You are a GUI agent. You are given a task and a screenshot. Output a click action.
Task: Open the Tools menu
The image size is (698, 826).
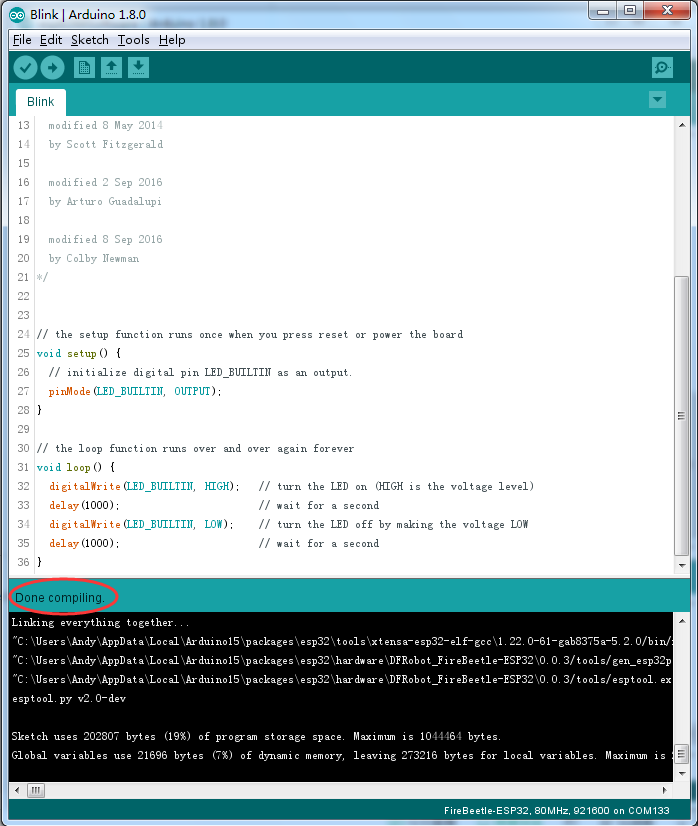point(133,40)
